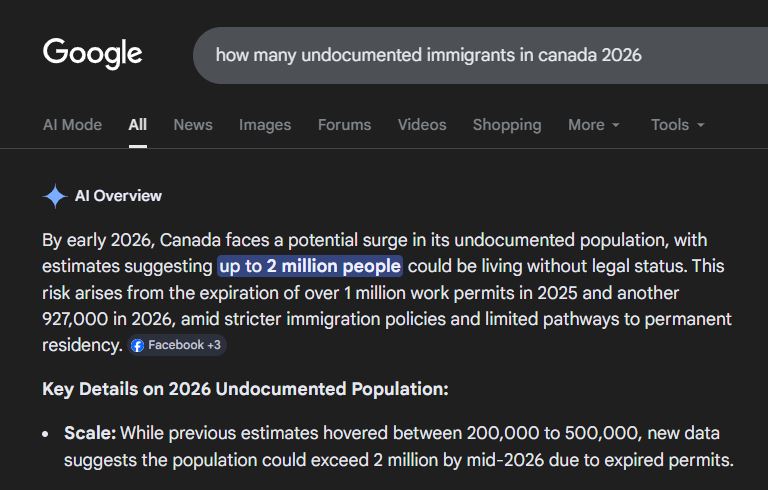
Task: Click the Key Details section heading
Action: [x=245, y=388]
